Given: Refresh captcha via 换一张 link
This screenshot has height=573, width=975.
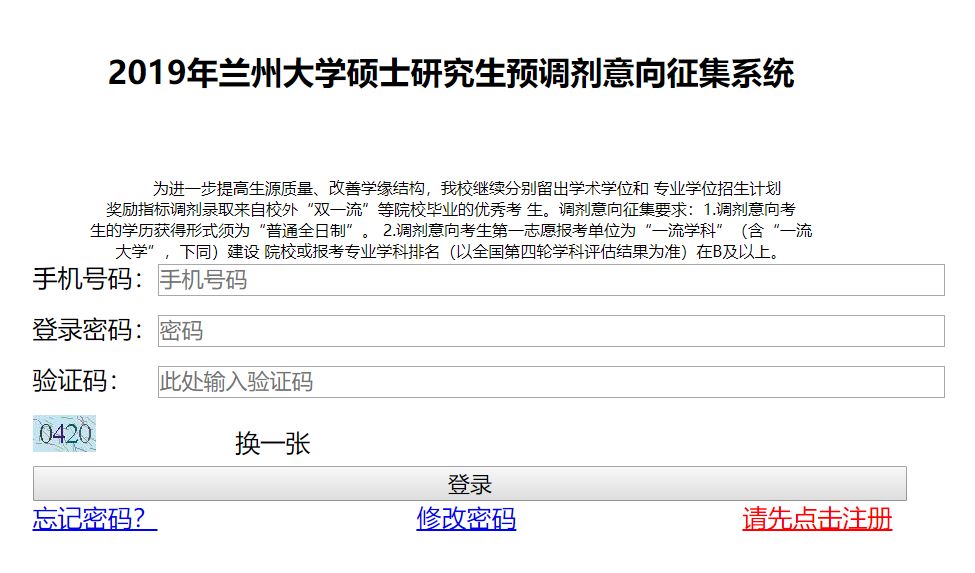Looking at the screenshot, I should point(272,444).
